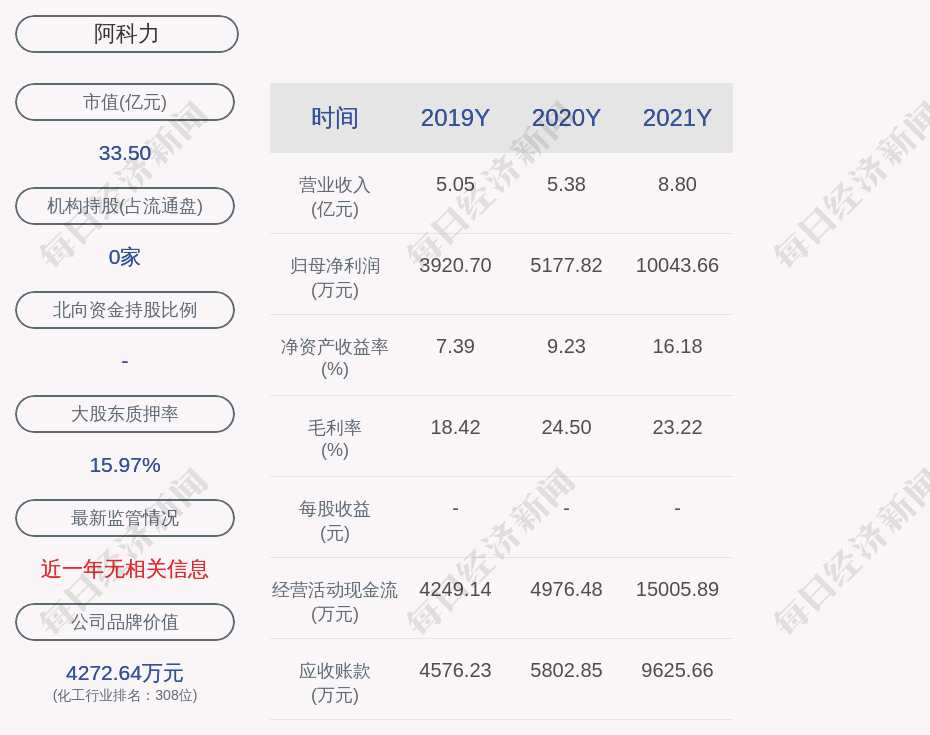930x735 pixels.
Task: Click the 15.97% pledge rate value
Action: pyautogui.click(x=125, y=465)
